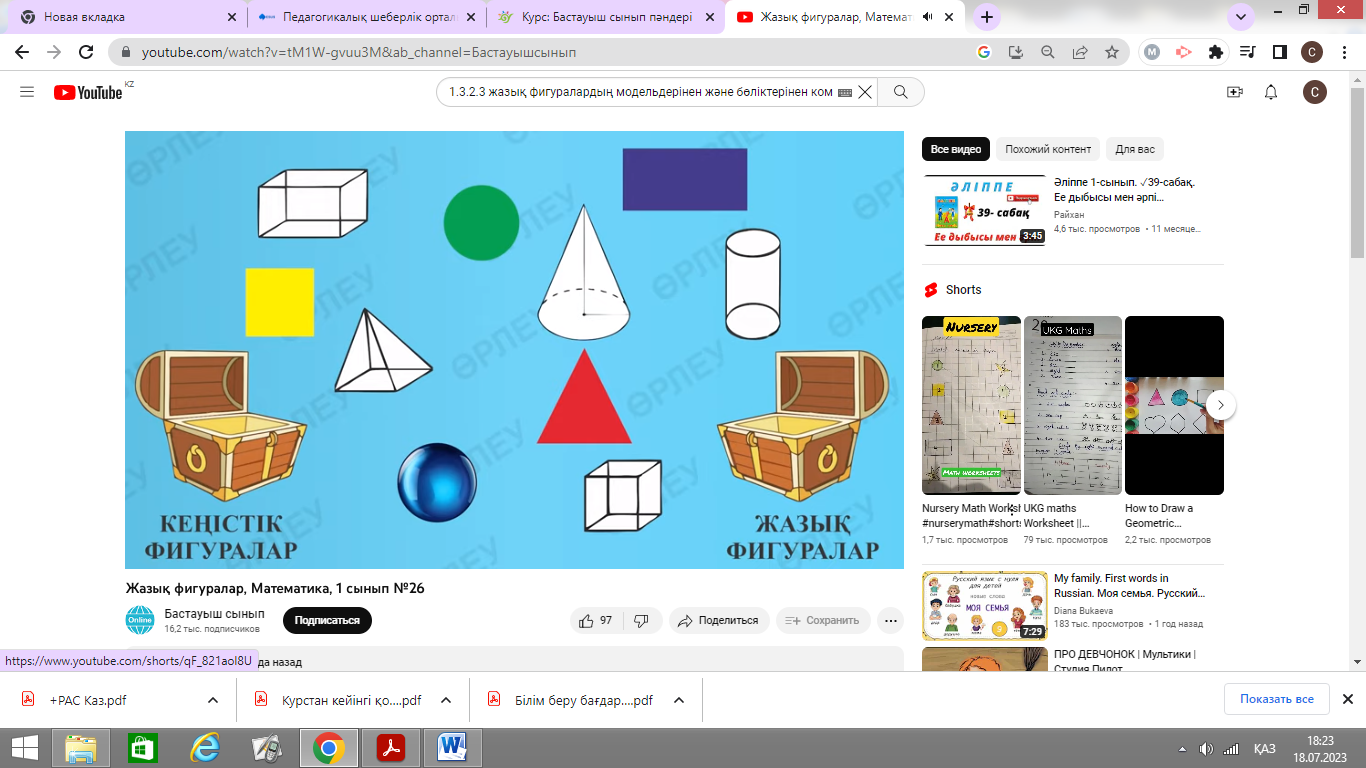Open the Nursery Math Worksheets short
The height and width of the screenshot is (768, 1366).
[971, 405]
